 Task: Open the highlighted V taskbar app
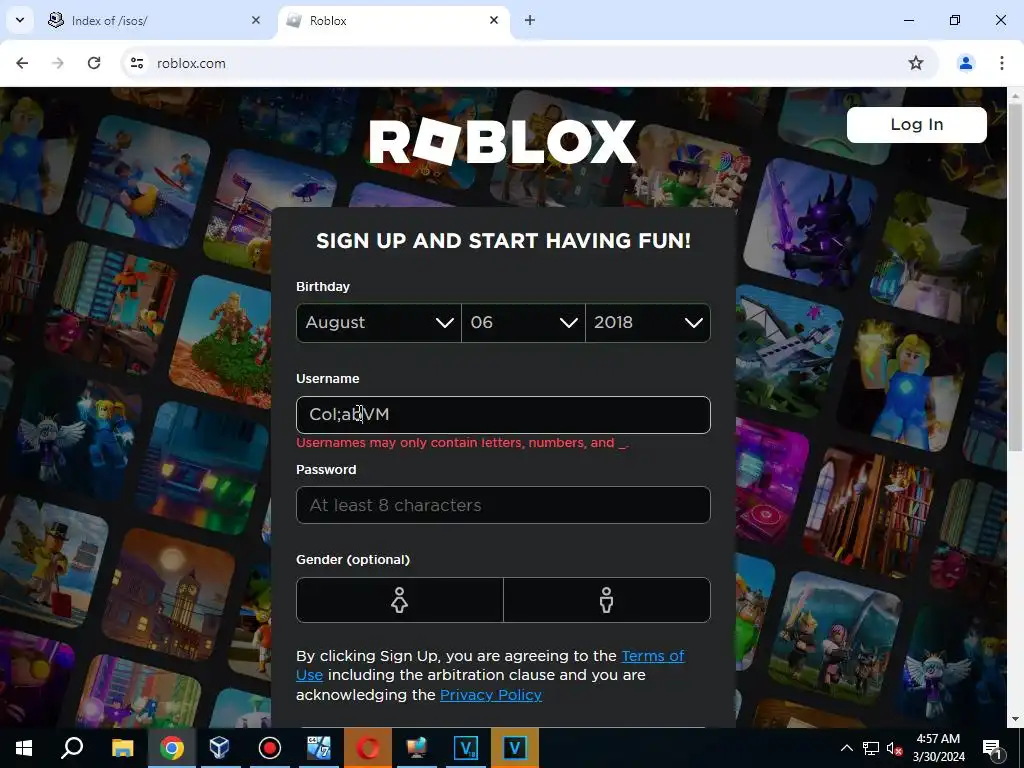pos(515,748)
